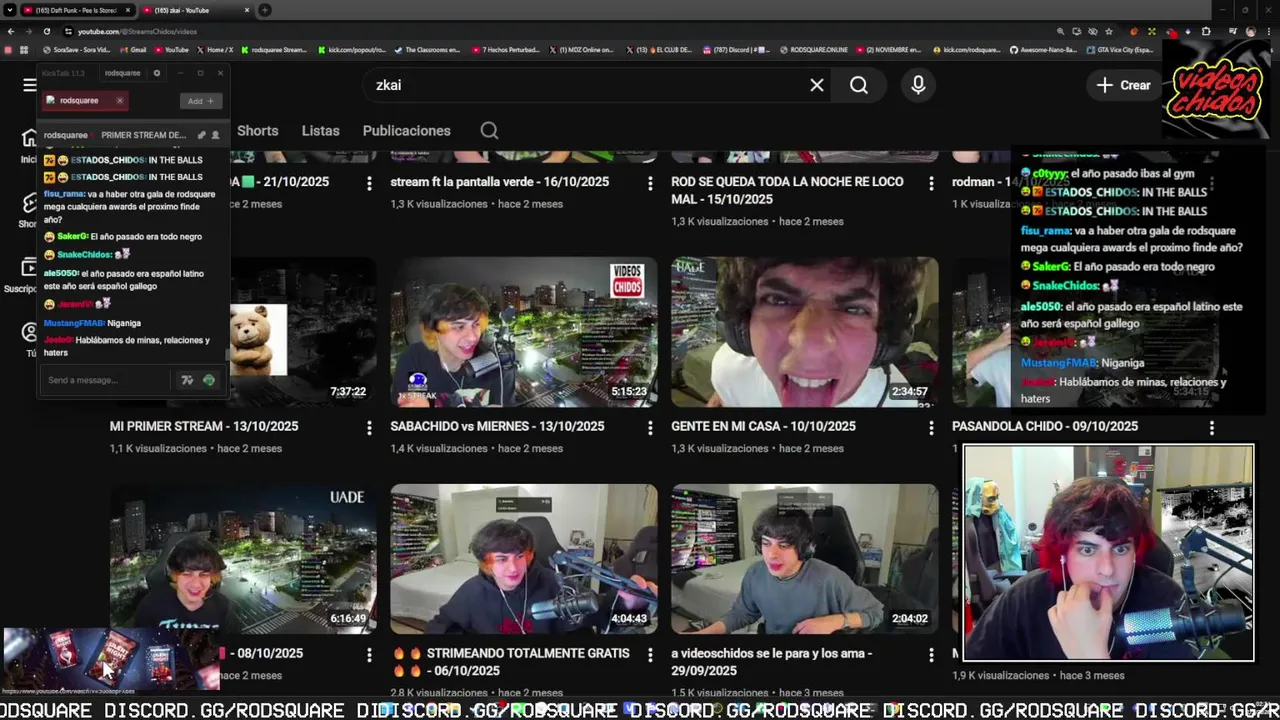This screenshot has width=1280, height=720.
Task: Clear the zkai search query
Action: tap(817, 85)
